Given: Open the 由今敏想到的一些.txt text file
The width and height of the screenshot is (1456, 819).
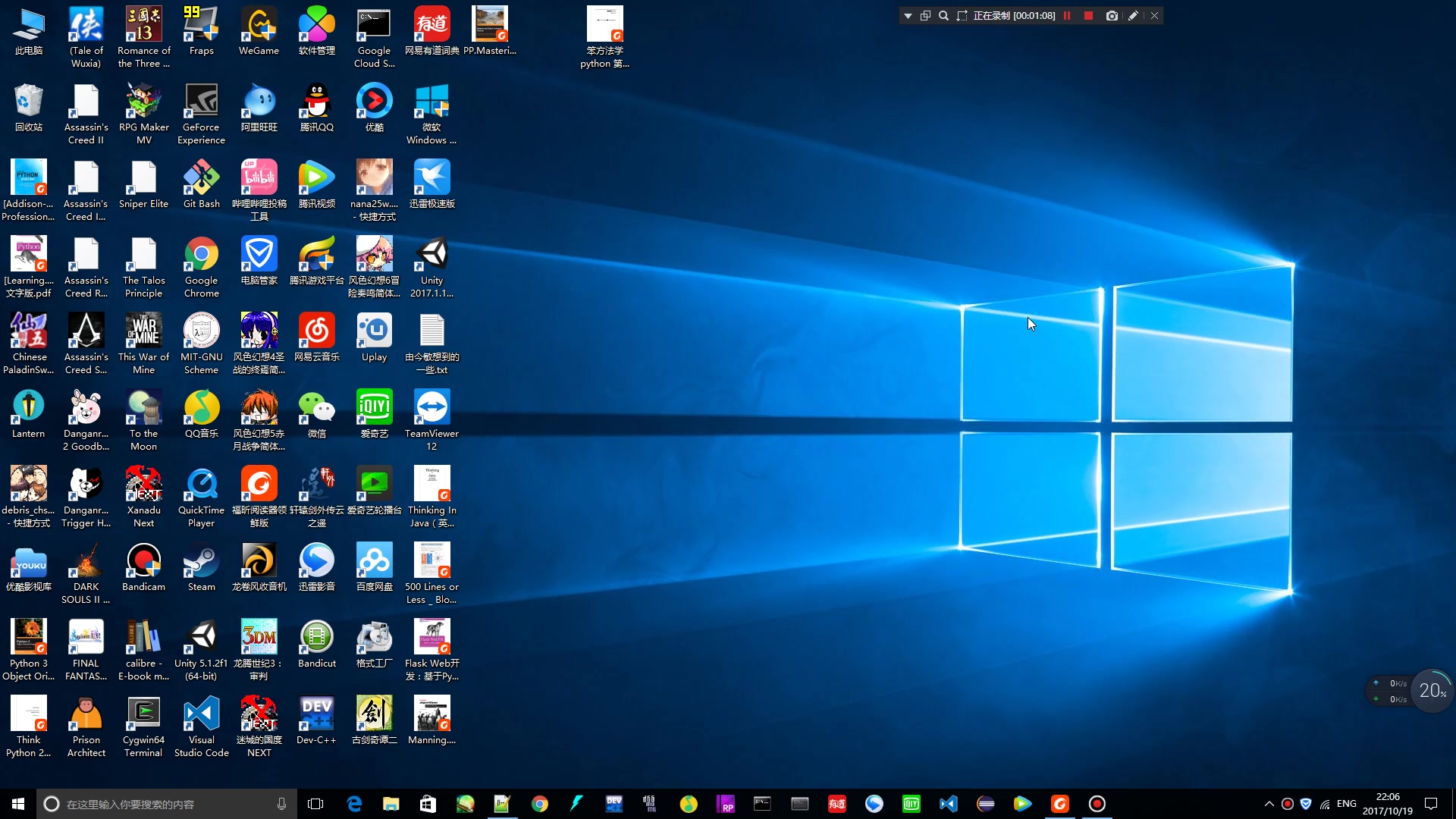Looking at the screenshot, I should coord(431,344).
